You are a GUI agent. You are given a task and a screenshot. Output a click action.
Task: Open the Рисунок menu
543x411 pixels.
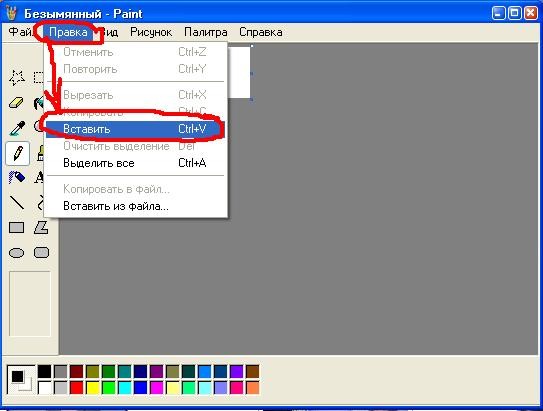pyautogui.click(x=151, y=32)
